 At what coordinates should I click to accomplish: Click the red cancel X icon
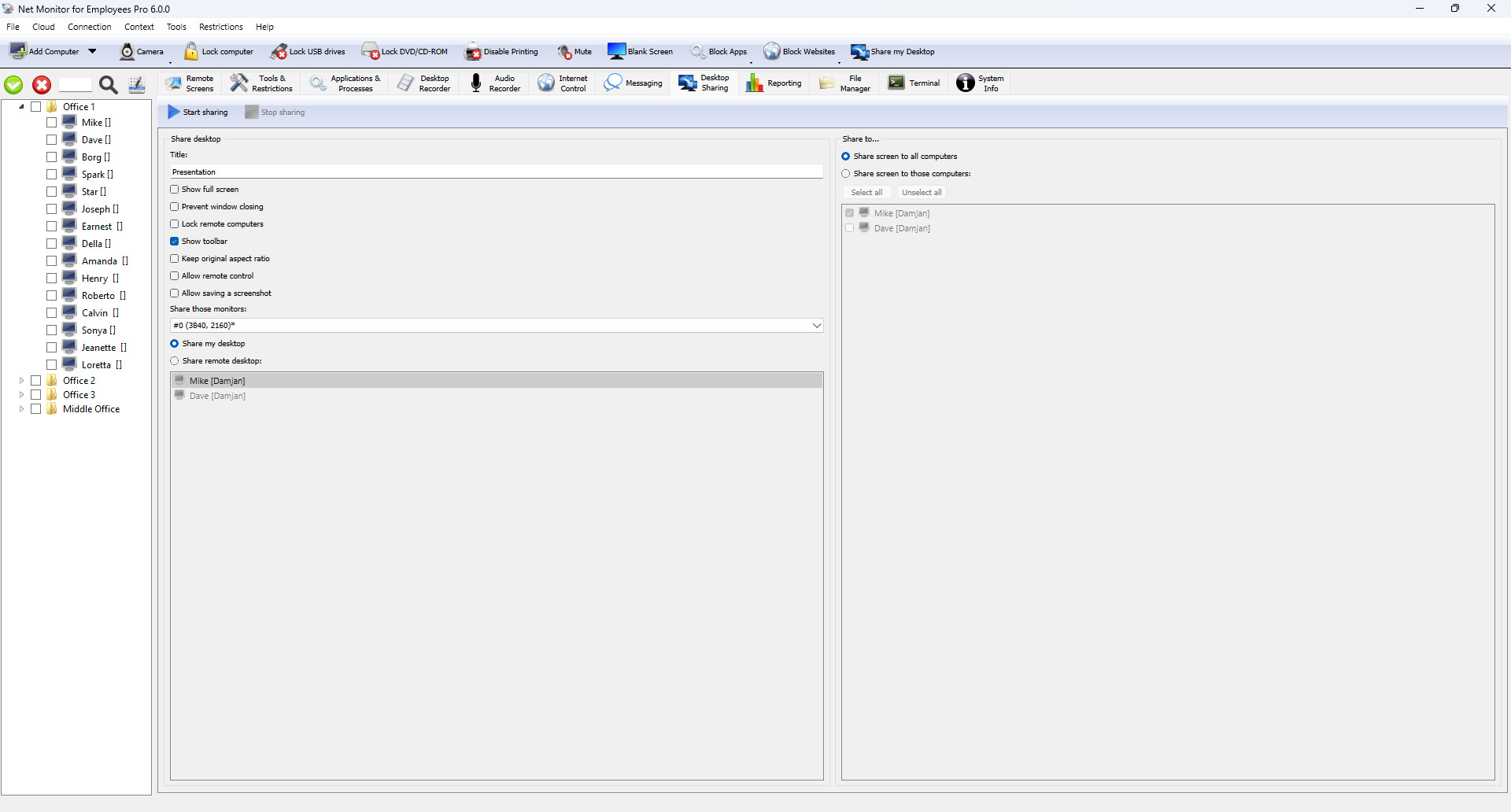coord(42,85)
